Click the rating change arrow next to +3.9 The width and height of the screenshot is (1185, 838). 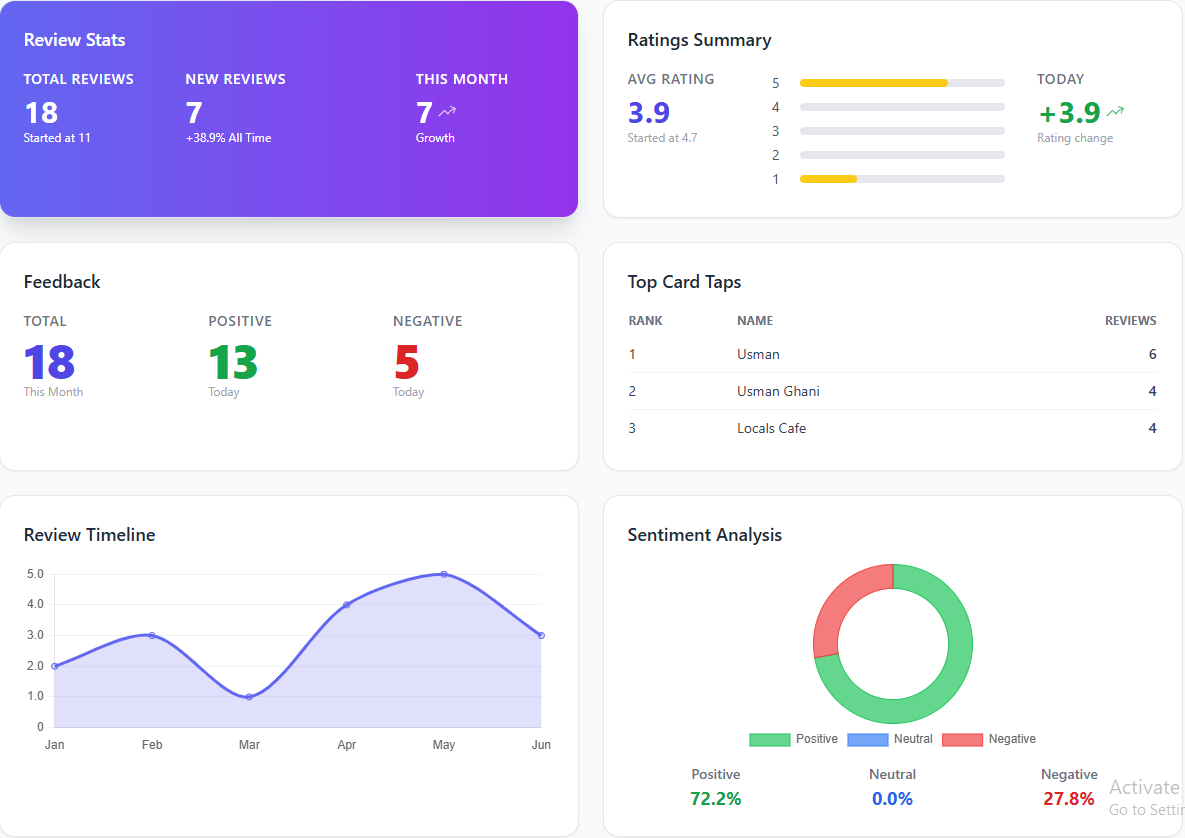coord(1116,111)
